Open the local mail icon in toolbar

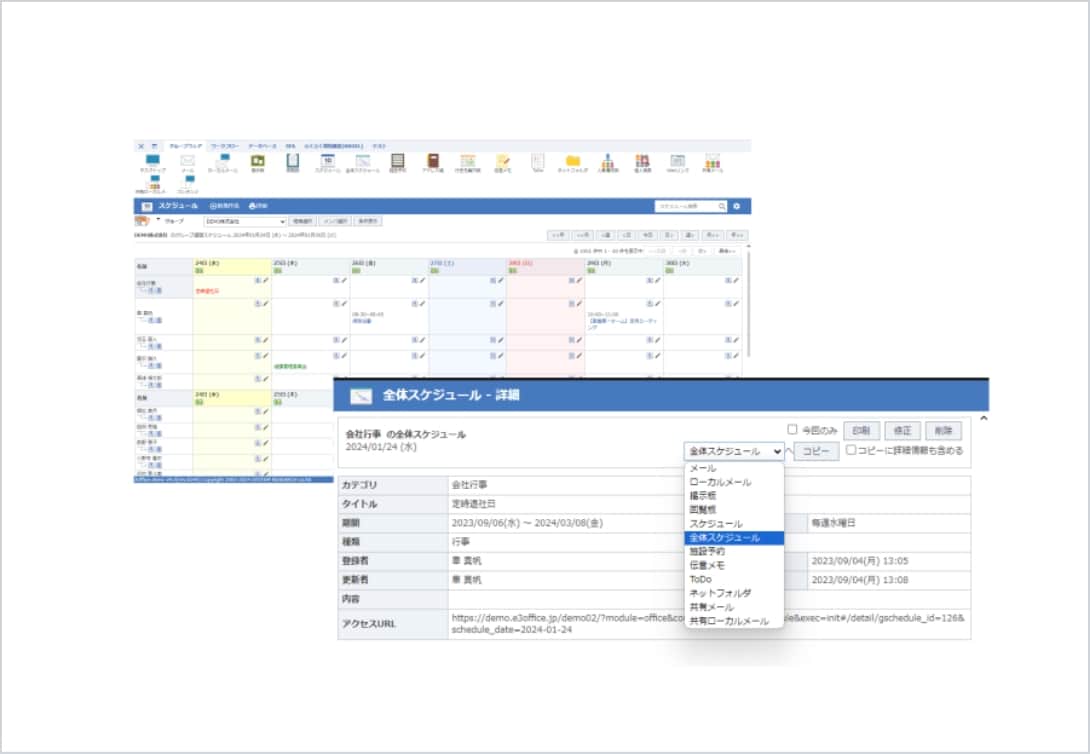click(x=222, y=161)
